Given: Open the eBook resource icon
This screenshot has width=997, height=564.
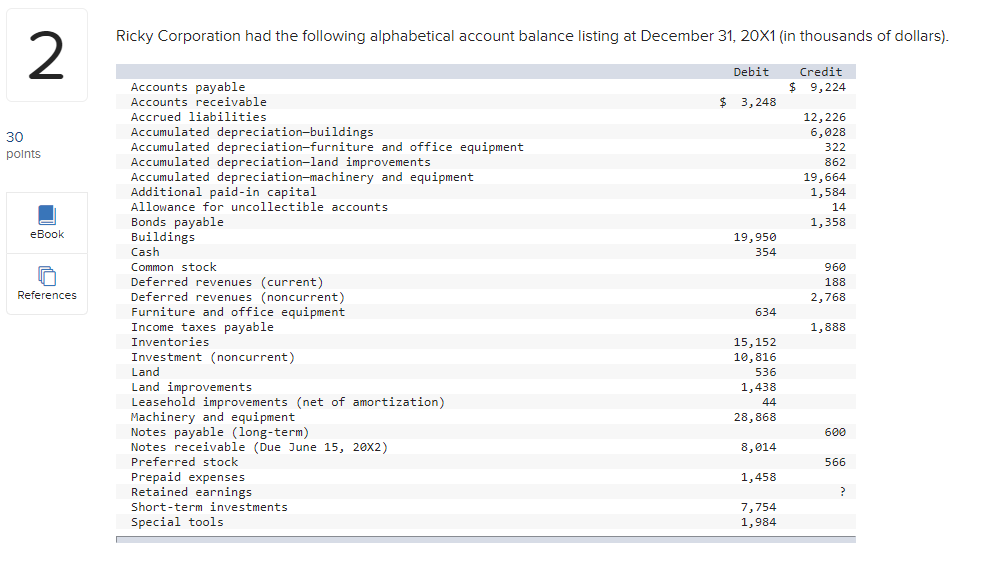Looking at the screenshot, I should (x=47, y=215).
